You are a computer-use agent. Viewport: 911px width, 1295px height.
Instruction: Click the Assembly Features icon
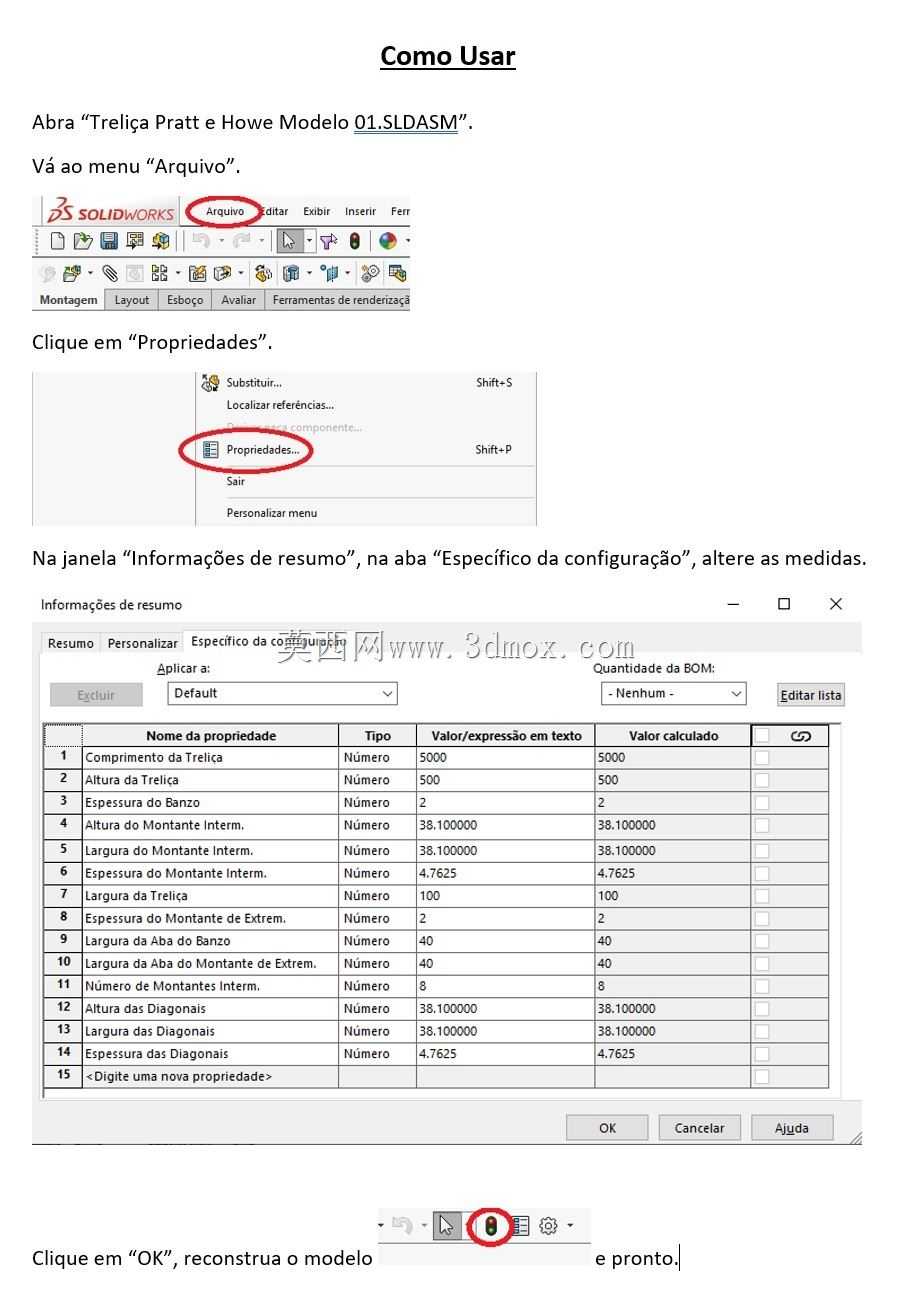pos(291,272)
